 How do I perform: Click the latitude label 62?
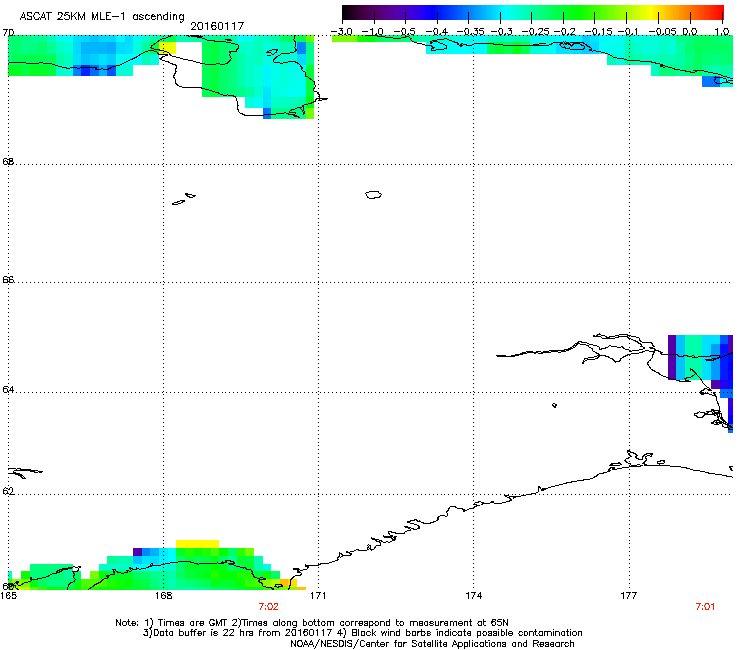pyautogui.click(x=8, y=492)
